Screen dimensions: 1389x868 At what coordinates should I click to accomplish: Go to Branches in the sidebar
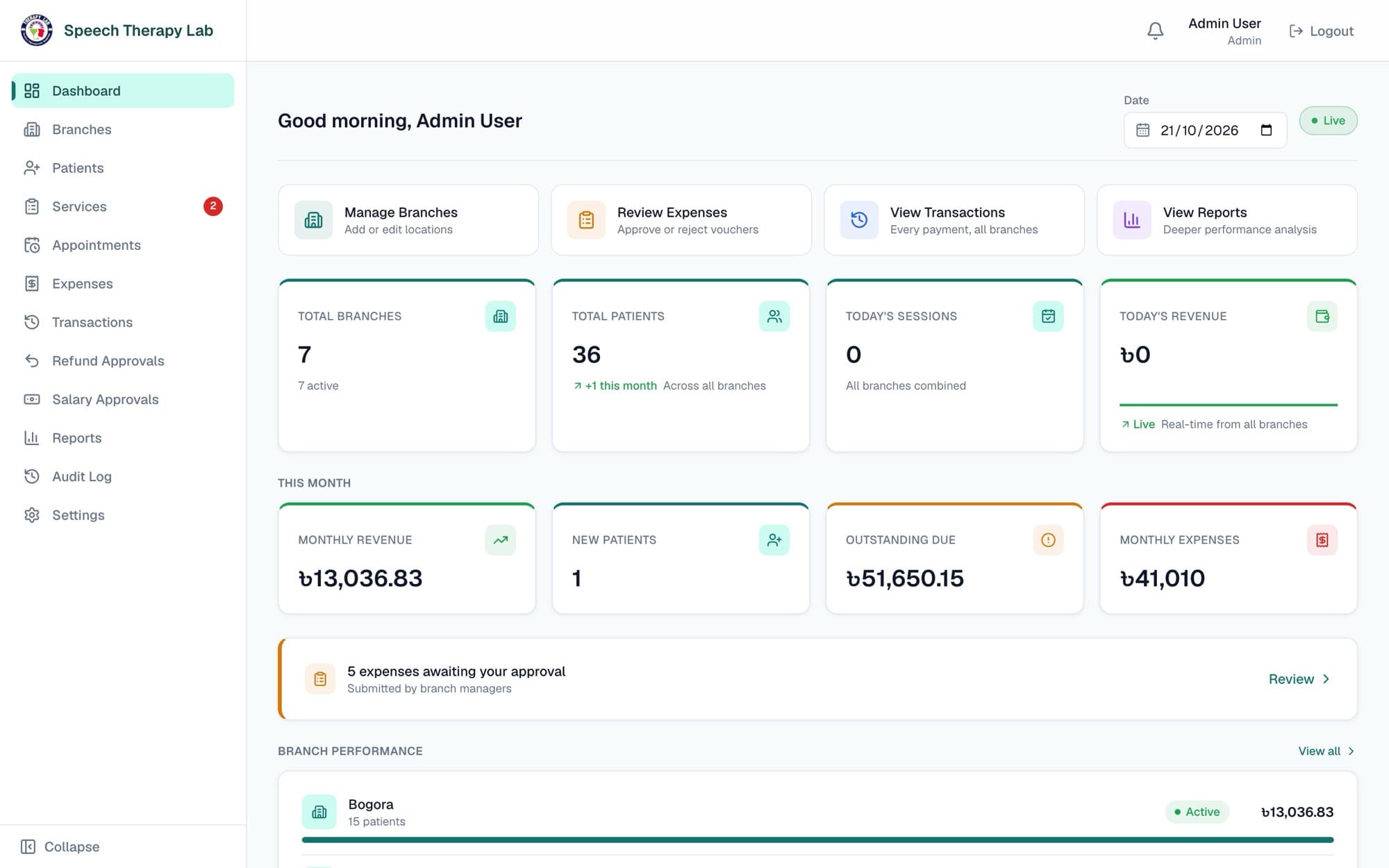coord(123,130)
